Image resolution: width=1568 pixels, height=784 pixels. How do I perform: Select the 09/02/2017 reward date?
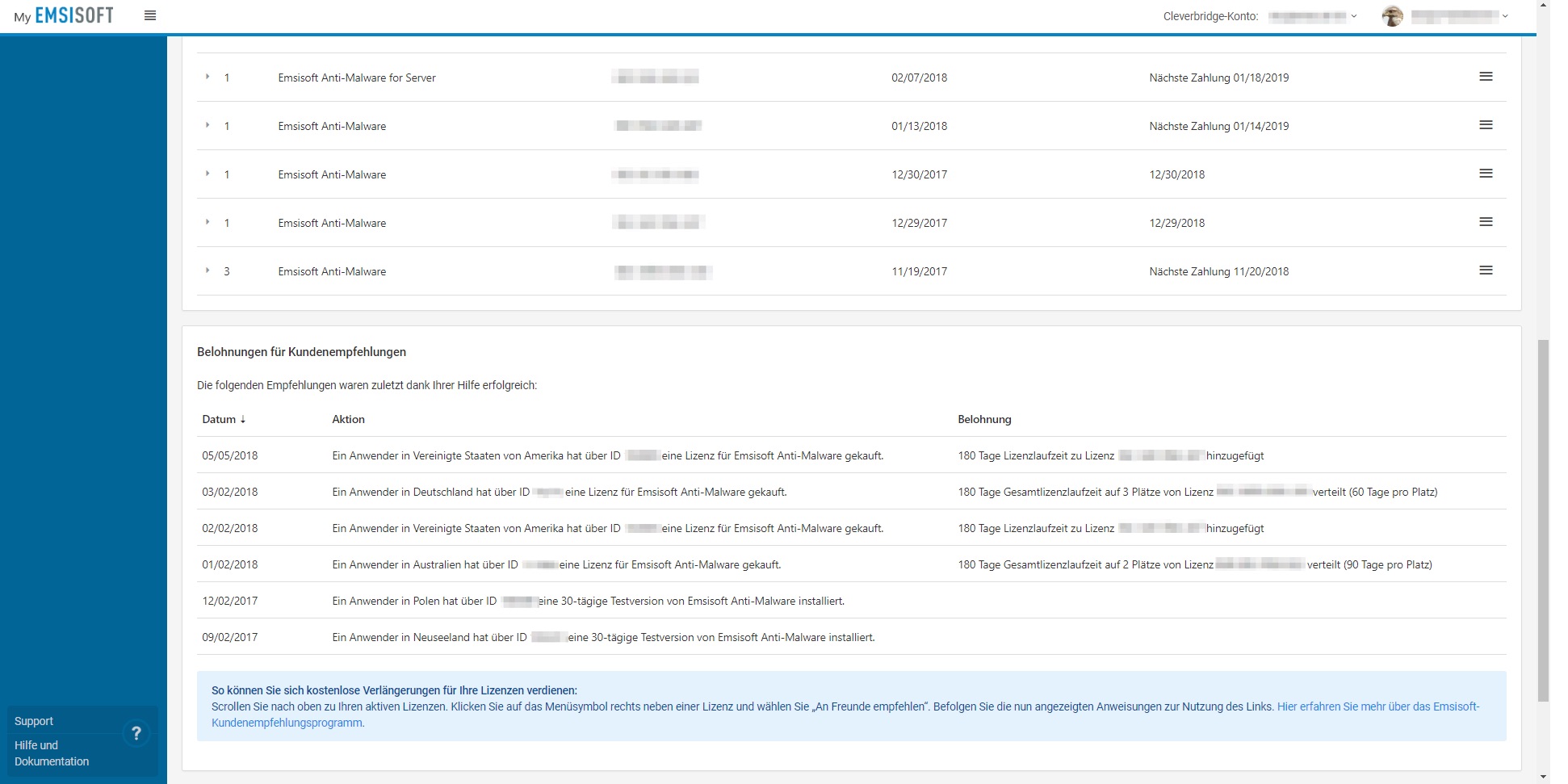click(230, 637)
